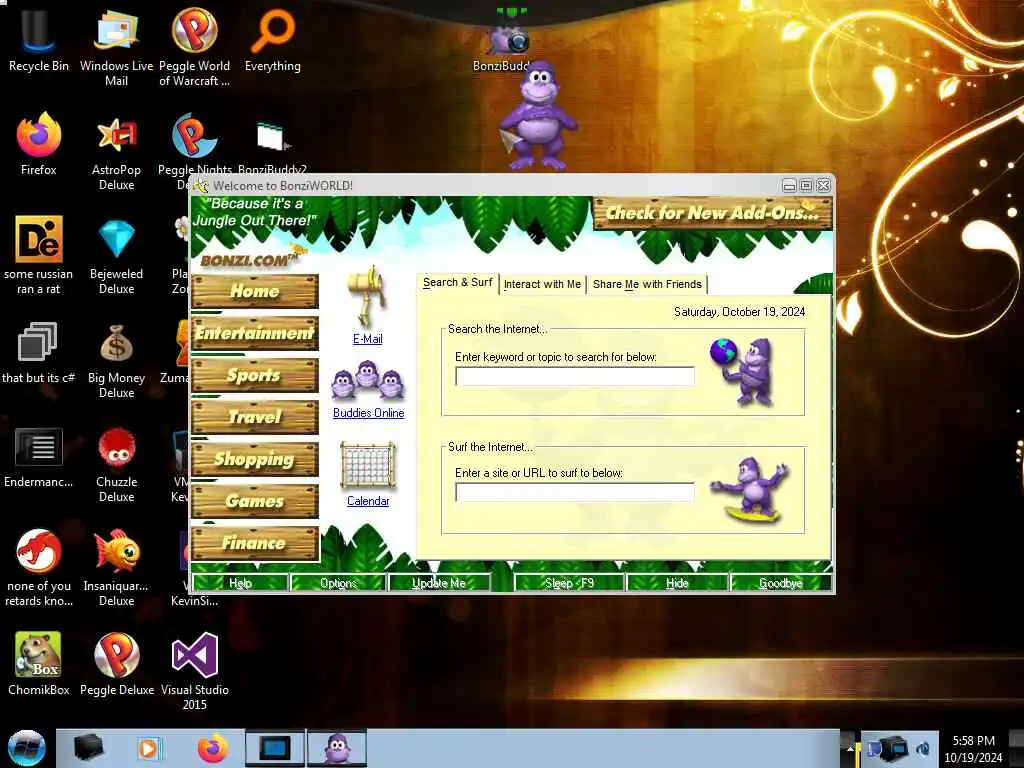Click the taskbar clock showing 5:58 PM
This screenshot has width=1024, height=768.
[x=973, y=748]
